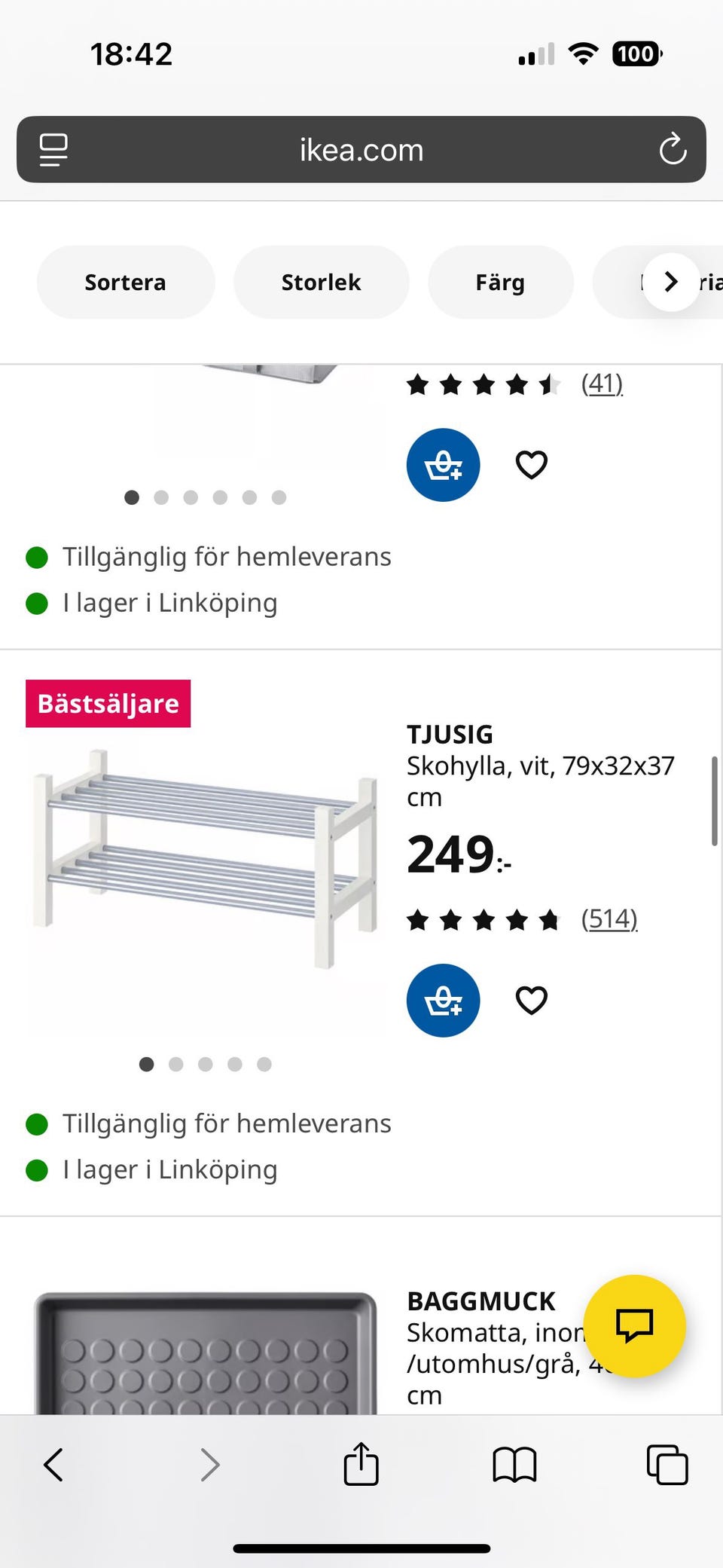This screenshot has height=1568, width=723.
Task: Open the TJUSIG reviews link showing (514)
Action: coord(609,918)
